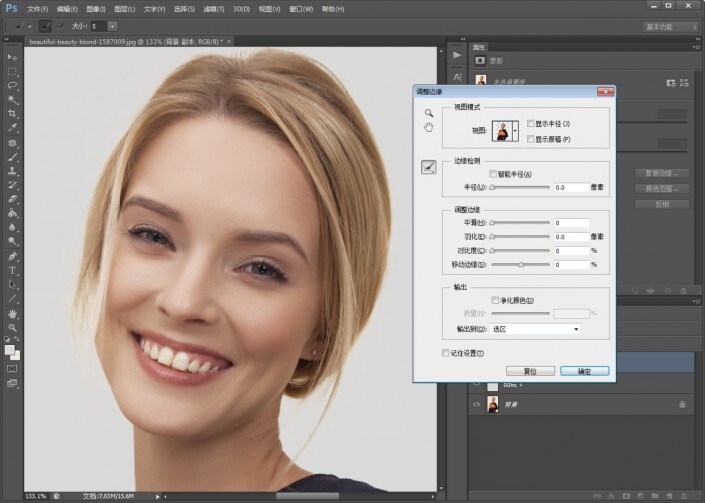Check the 净化颜色 (Decontaminate Colors) option

[495, 299]
